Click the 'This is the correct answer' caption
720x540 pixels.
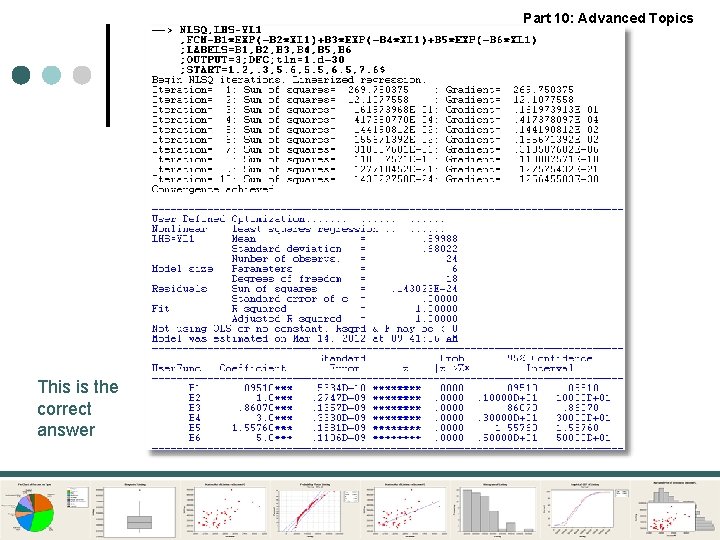pos(78,408)
